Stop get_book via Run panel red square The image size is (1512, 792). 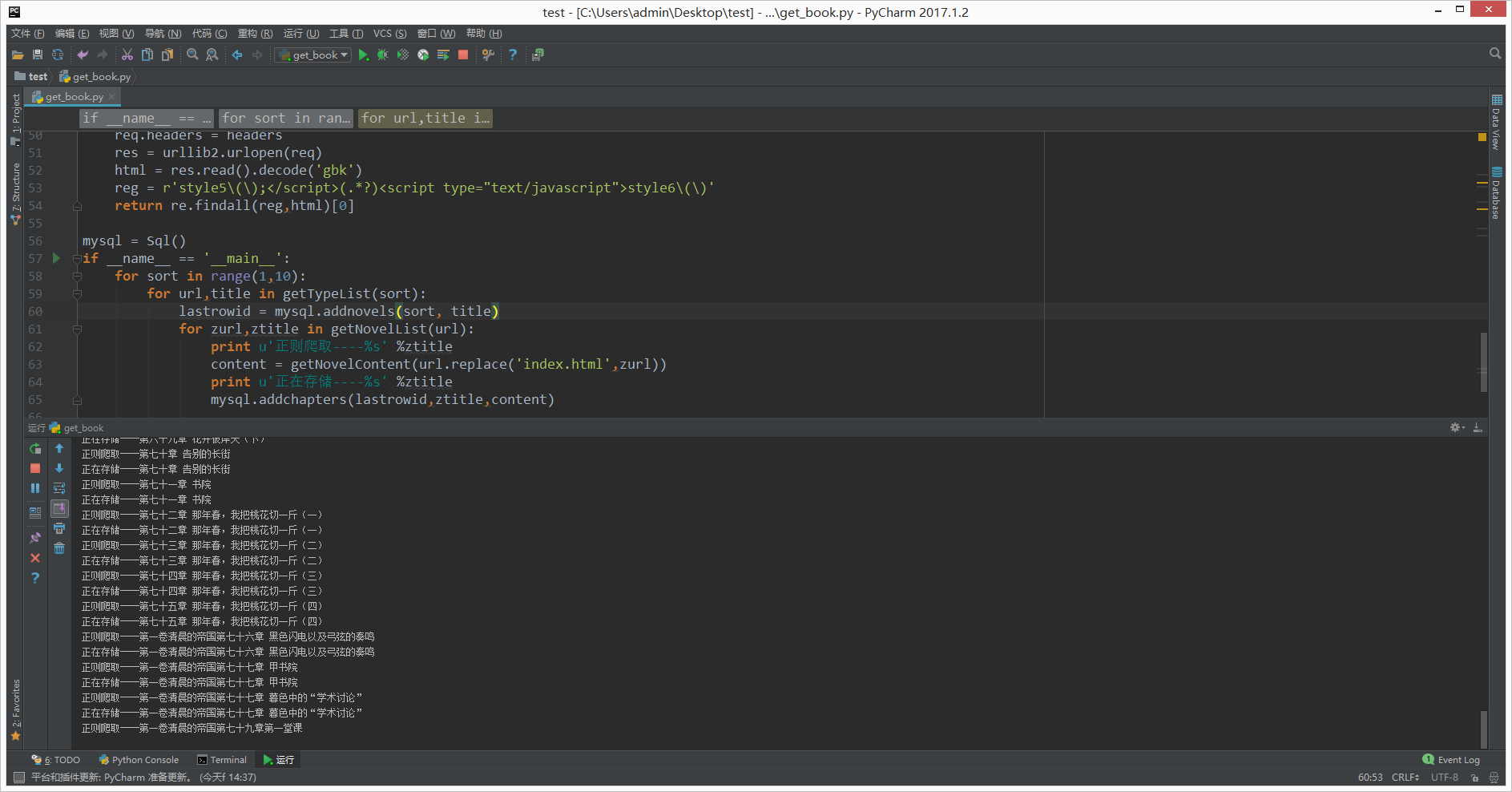point(35,468)
